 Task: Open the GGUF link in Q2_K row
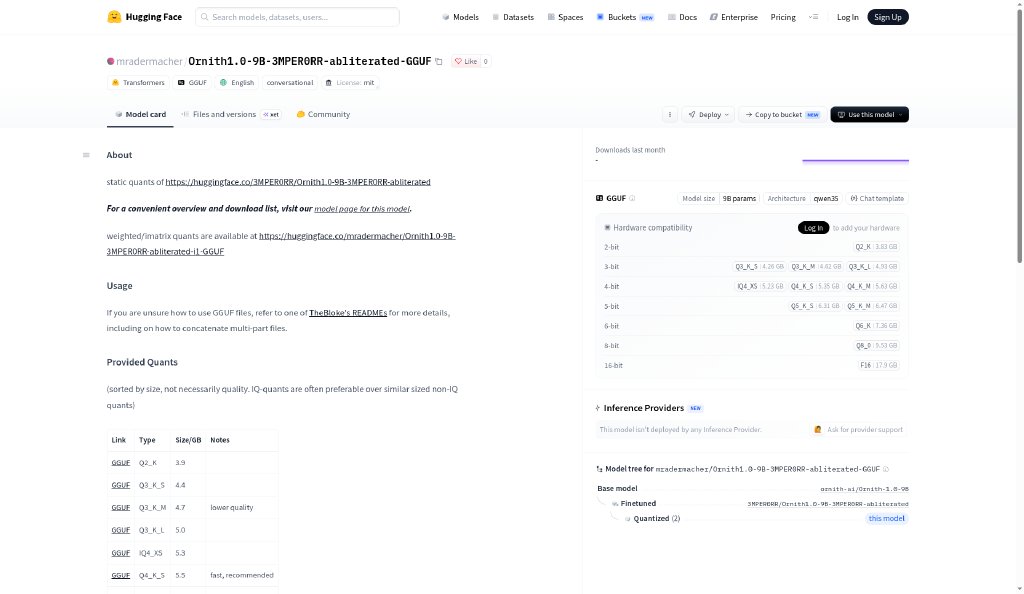pyautogui.click(x=121, y=462)
